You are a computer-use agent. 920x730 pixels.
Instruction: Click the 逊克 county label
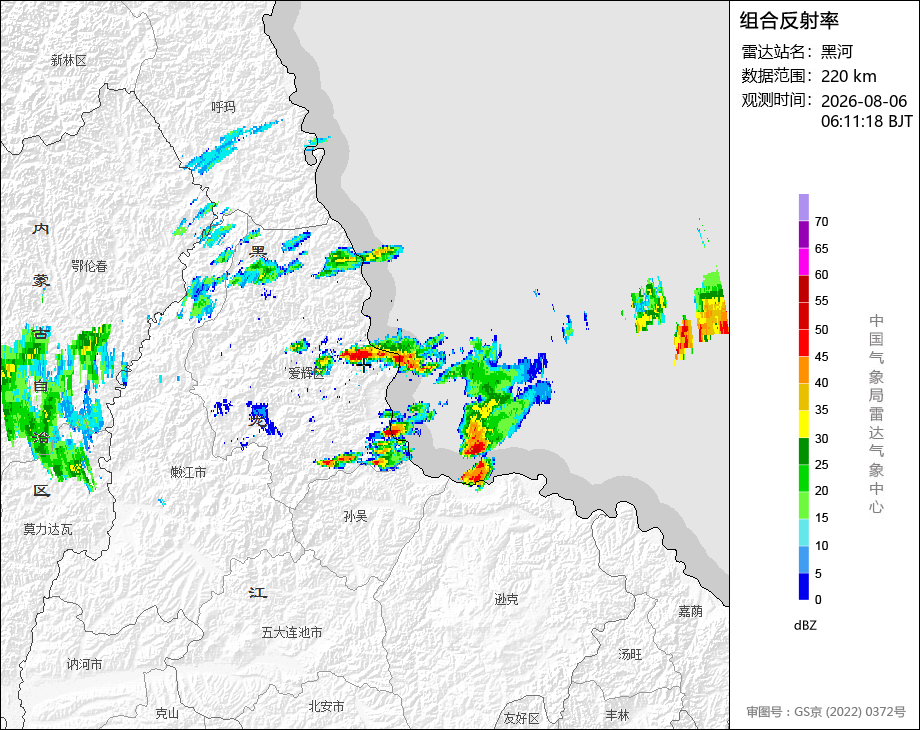(506, 599)
